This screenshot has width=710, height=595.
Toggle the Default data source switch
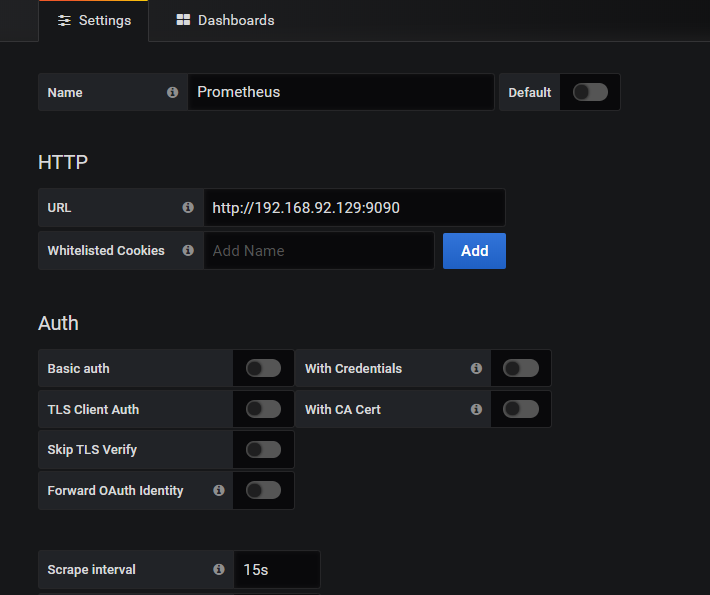(590, 92)
